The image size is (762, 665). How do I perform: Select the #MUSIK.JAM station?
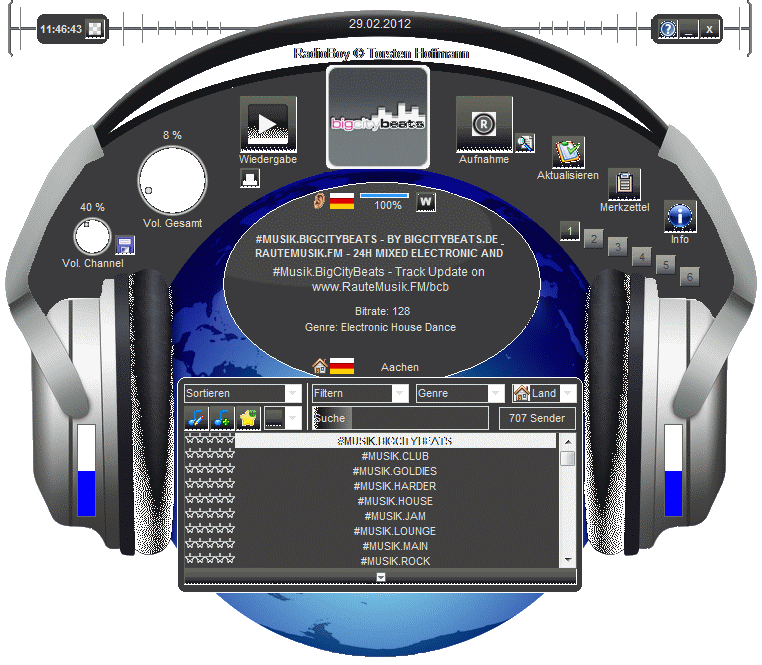[395, 516]
